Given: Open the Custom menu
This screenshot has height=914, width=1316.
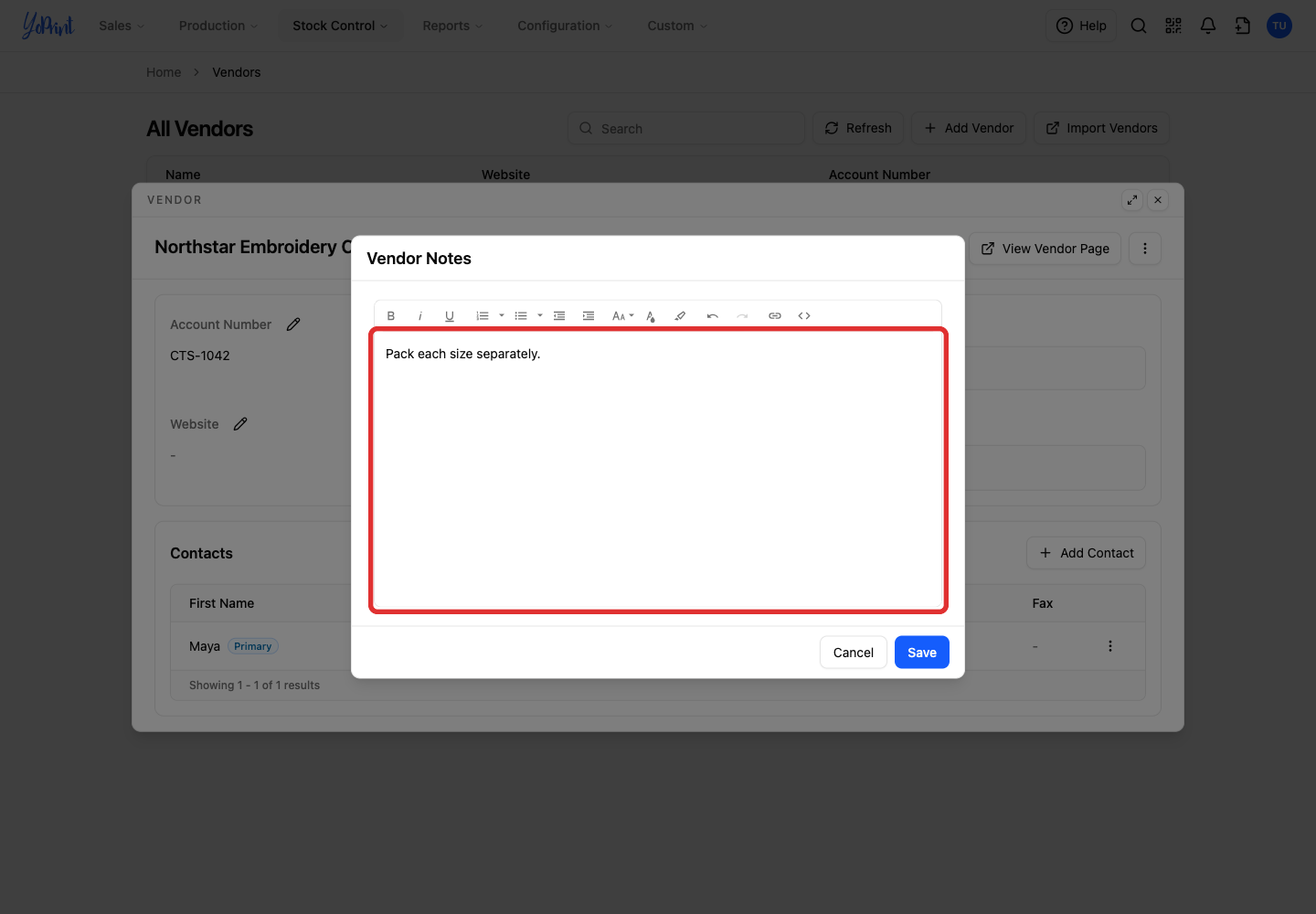Looking at the screenshot, I should coord(677,26).
